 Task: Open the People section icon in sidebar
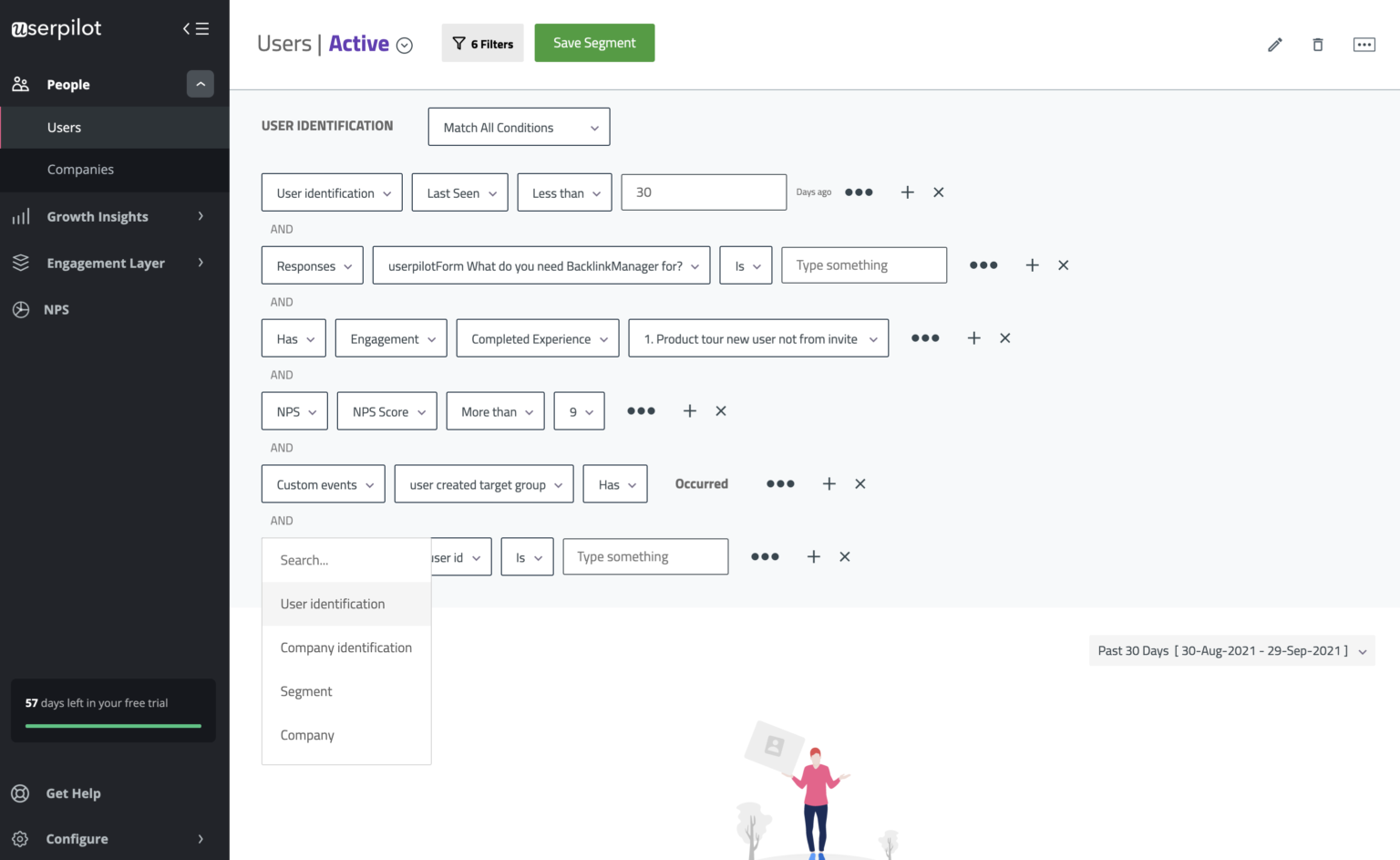(x=20, y=83)
